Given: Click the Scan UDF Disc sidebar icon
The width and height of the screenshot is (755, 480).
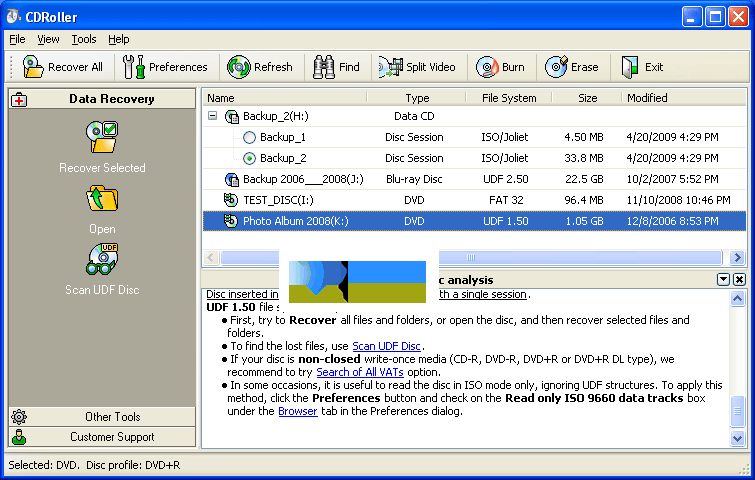Looking at the screenshot, I should coord(102,259).
